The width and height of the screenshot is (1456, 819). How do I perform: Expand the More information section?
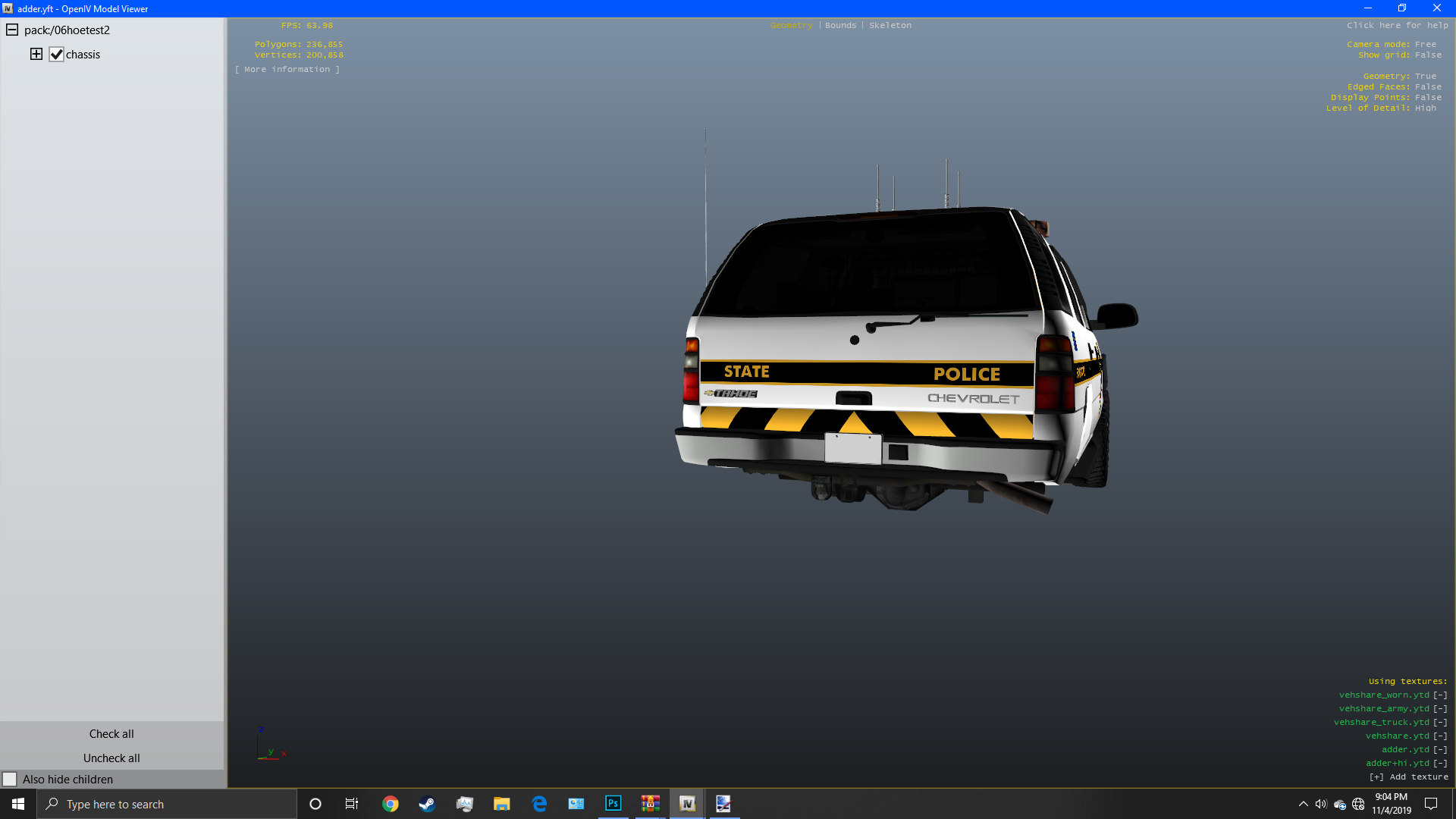(287, 69)
